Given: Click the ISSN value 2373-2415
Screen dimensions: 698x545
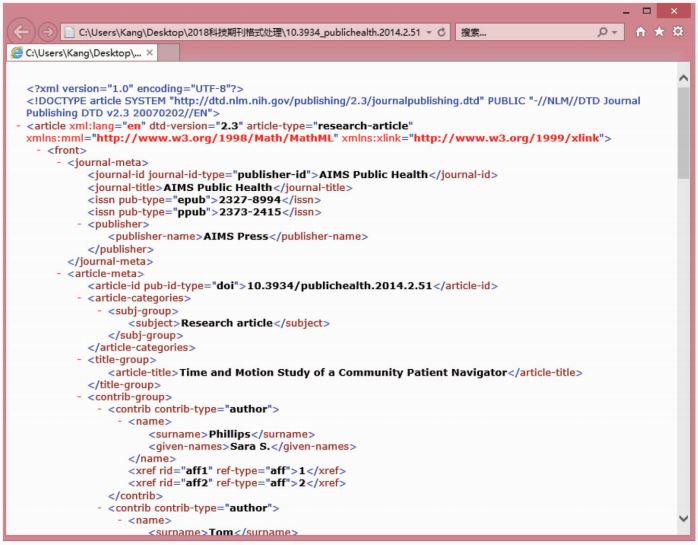Looking at the screenshot, I should 250,212.
